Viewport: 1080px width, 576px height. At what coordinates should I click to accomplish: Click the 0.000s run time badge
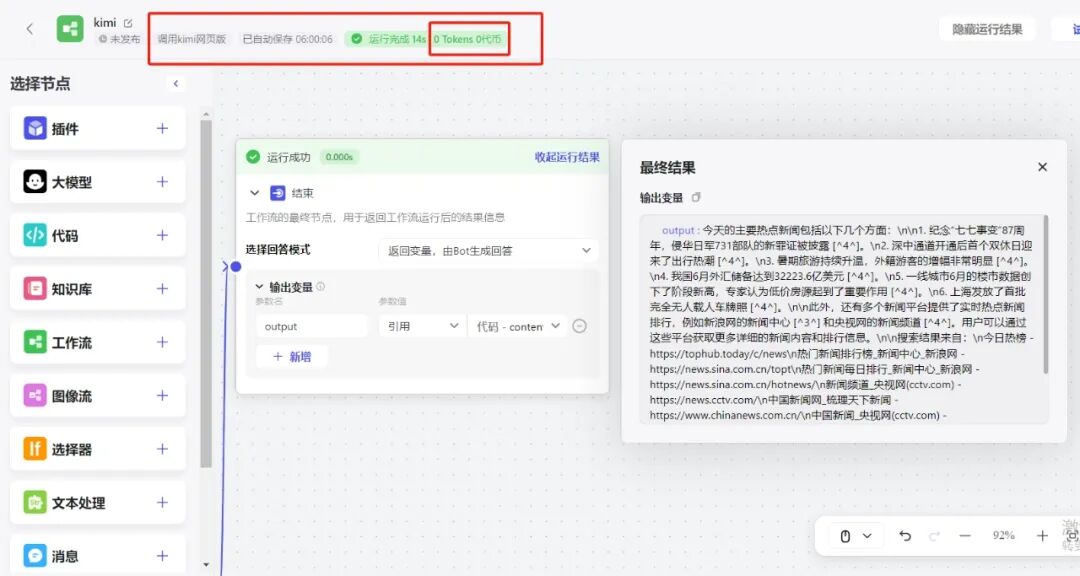pyautogui.click(x=339, y=157)
